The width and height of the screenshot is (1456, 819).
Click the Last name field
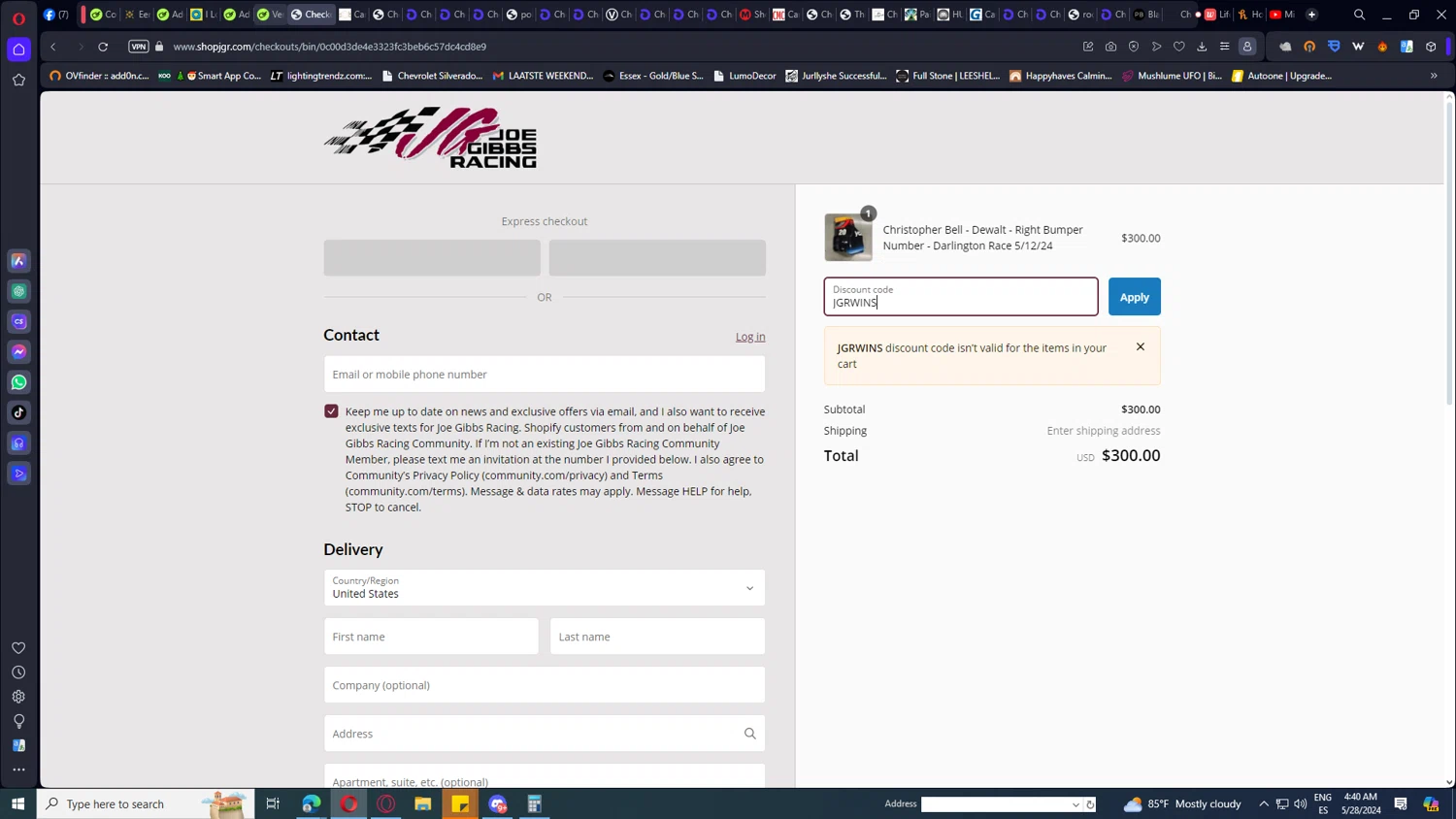[x=657, y=637]
